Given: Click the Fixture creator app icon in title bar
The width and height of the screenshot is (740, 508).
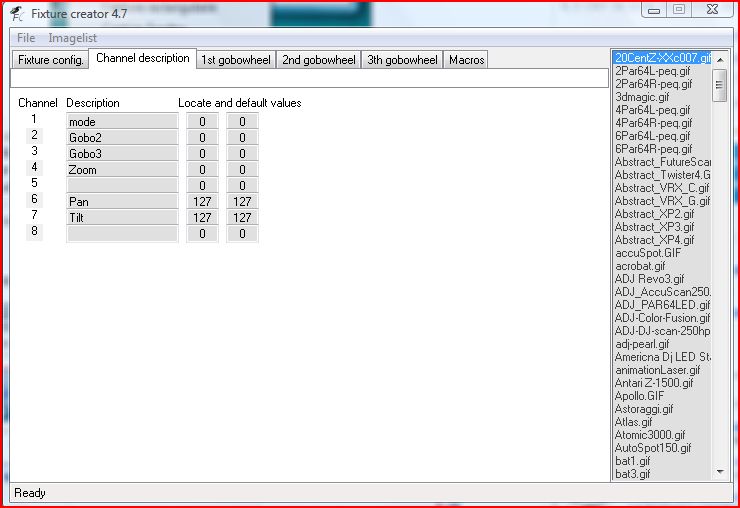Looking at the screenshot, I should pos(17,13).
